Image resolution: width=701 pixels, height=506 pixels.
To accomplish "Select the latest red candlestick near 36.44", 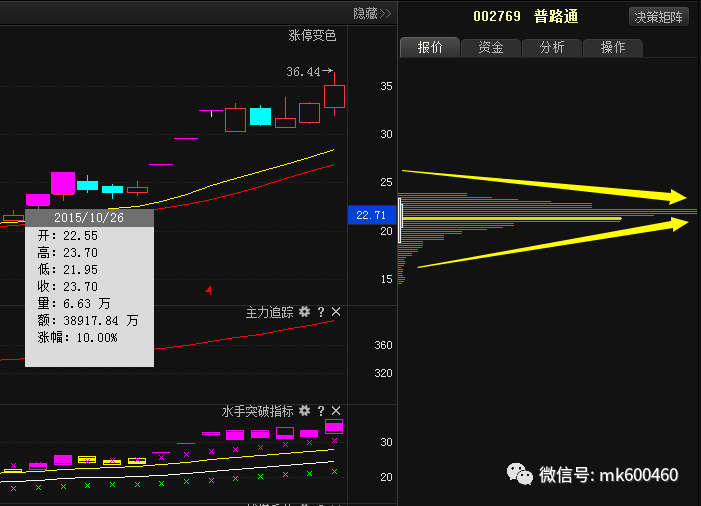I will (335, 96).
